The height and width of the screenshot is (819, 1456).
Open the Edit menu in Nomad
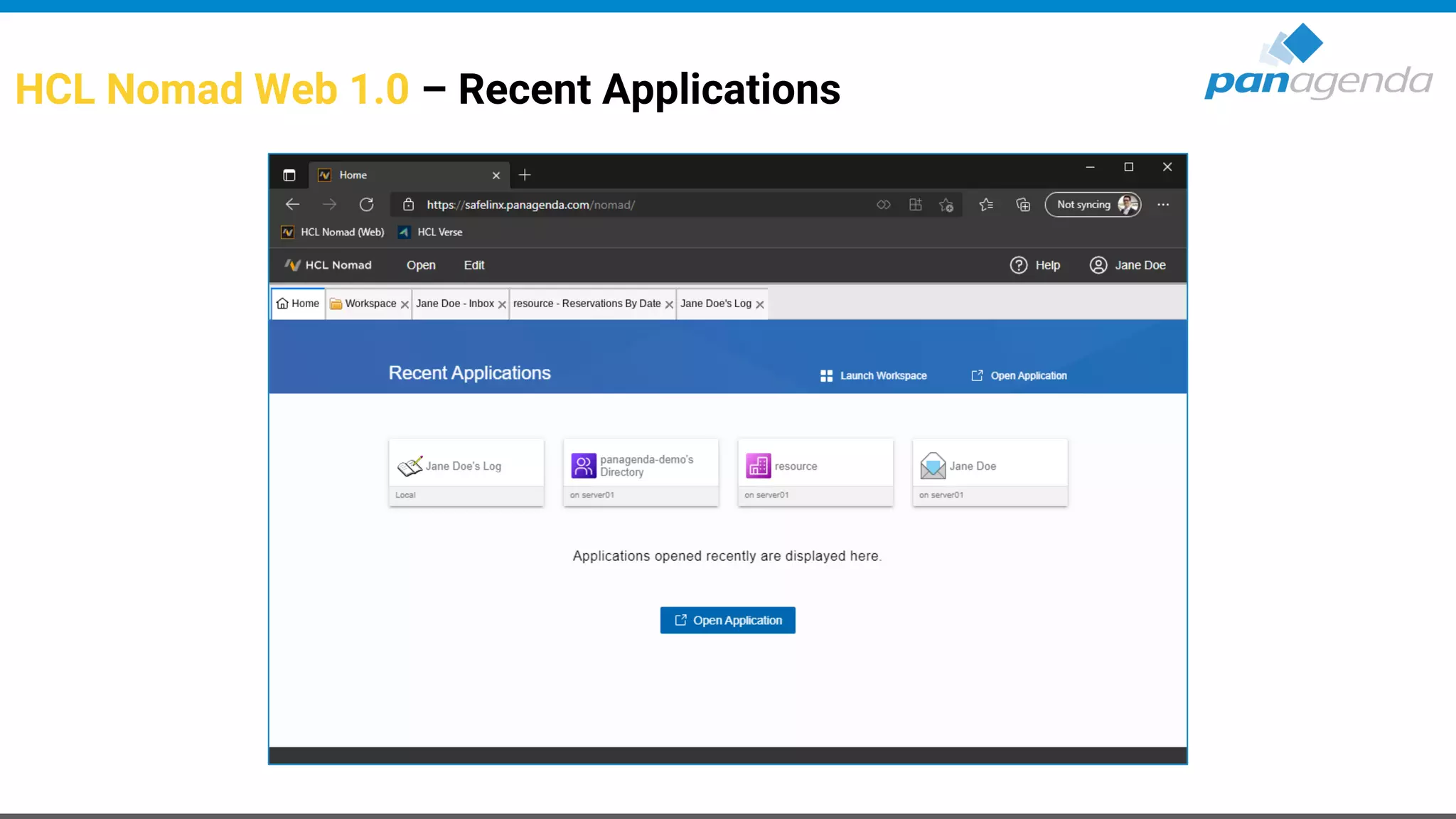pos(474,265)
